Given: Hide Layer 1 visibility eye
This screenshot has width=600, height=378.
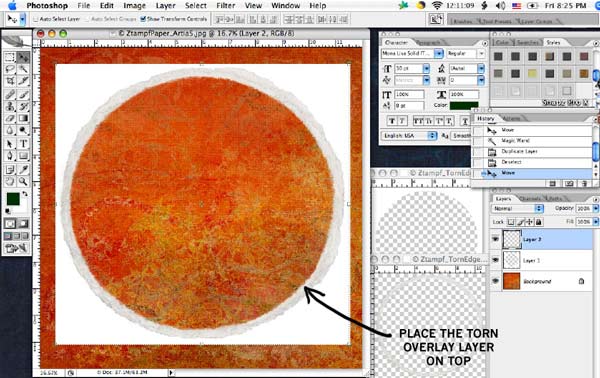Looking at the screenshot, I should [496, 260].
